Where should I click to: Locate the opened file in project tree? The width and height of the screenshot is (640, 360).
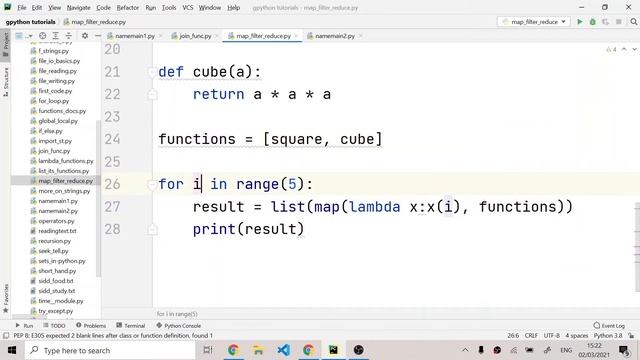[x=42, y=36]
